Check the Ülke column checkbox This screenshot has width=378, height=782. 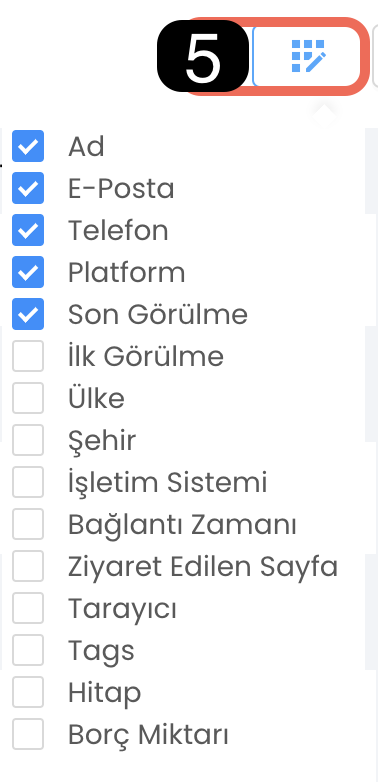[28, 397]
